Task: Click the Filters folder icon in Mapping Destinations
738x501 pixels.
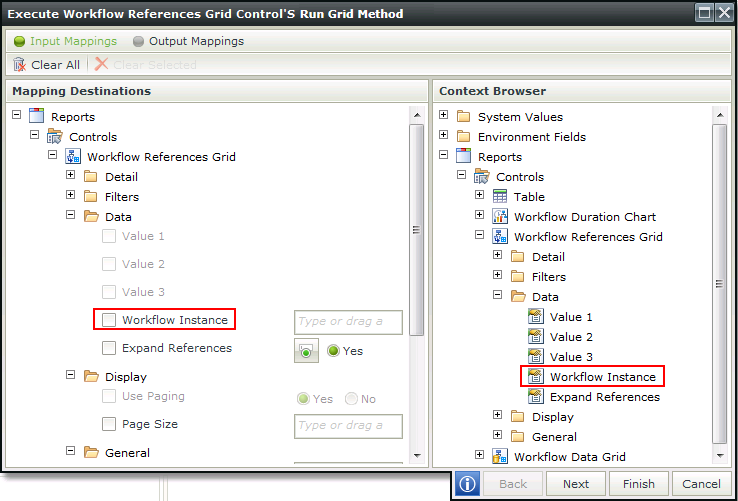Action: click(90, 196)
